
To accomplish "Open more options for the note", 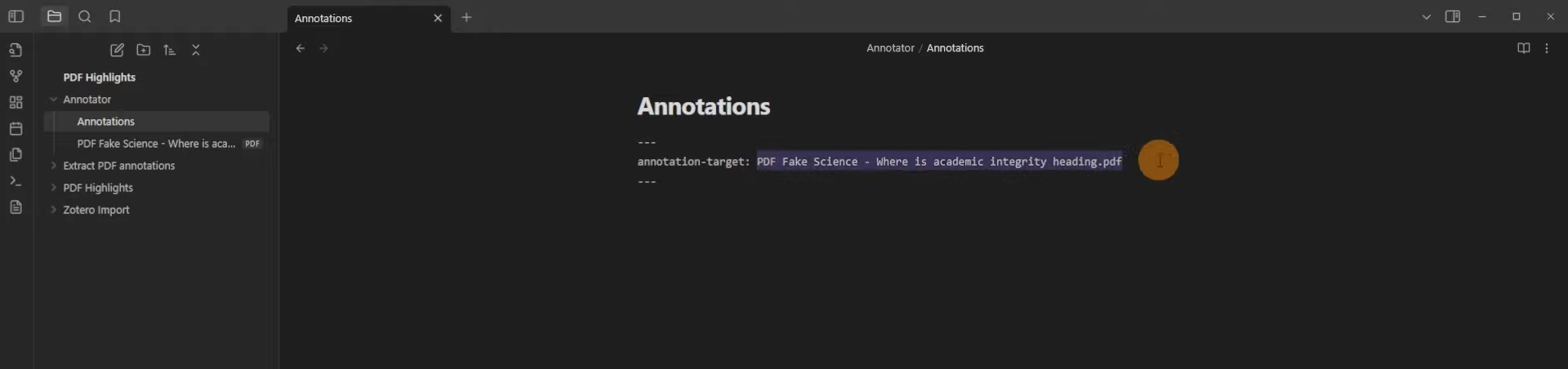I will click(1547, 48).
